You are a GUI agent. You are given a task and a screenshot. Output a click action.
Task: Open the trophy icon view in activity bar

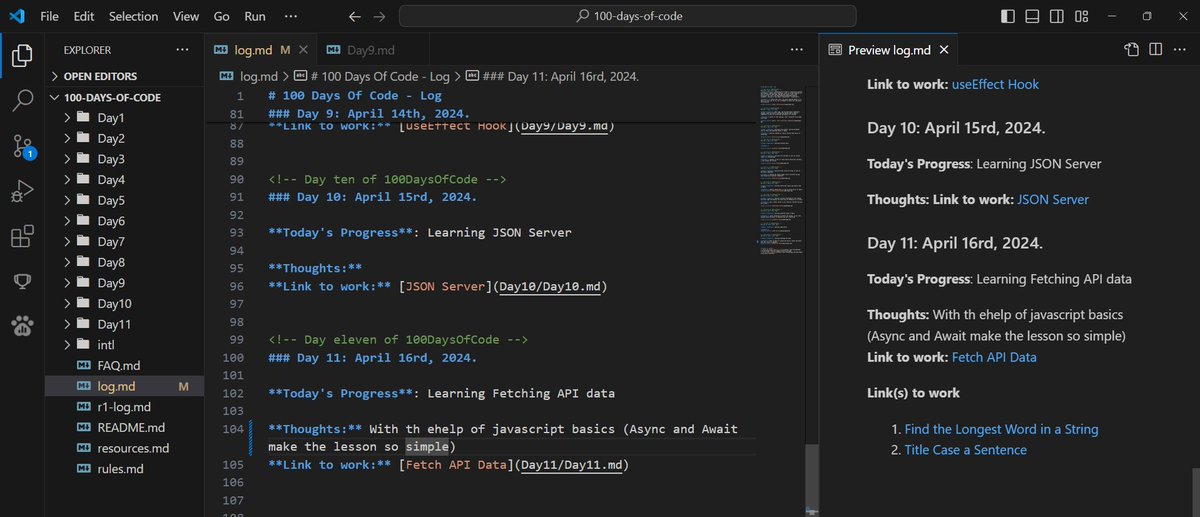click(22, 281)
